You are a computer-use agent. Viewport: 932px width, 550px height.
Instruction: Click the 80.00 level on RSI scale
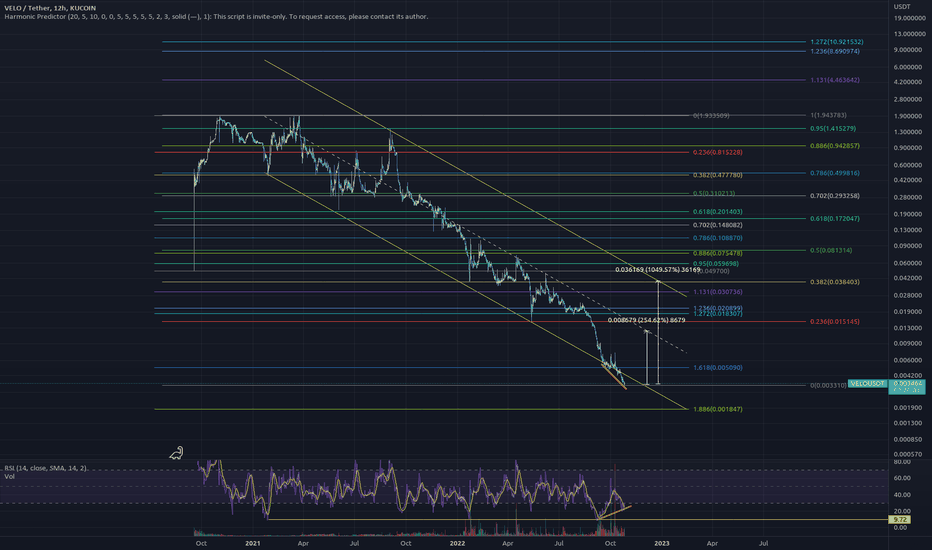pyautogui.click(x=902, y=461)
